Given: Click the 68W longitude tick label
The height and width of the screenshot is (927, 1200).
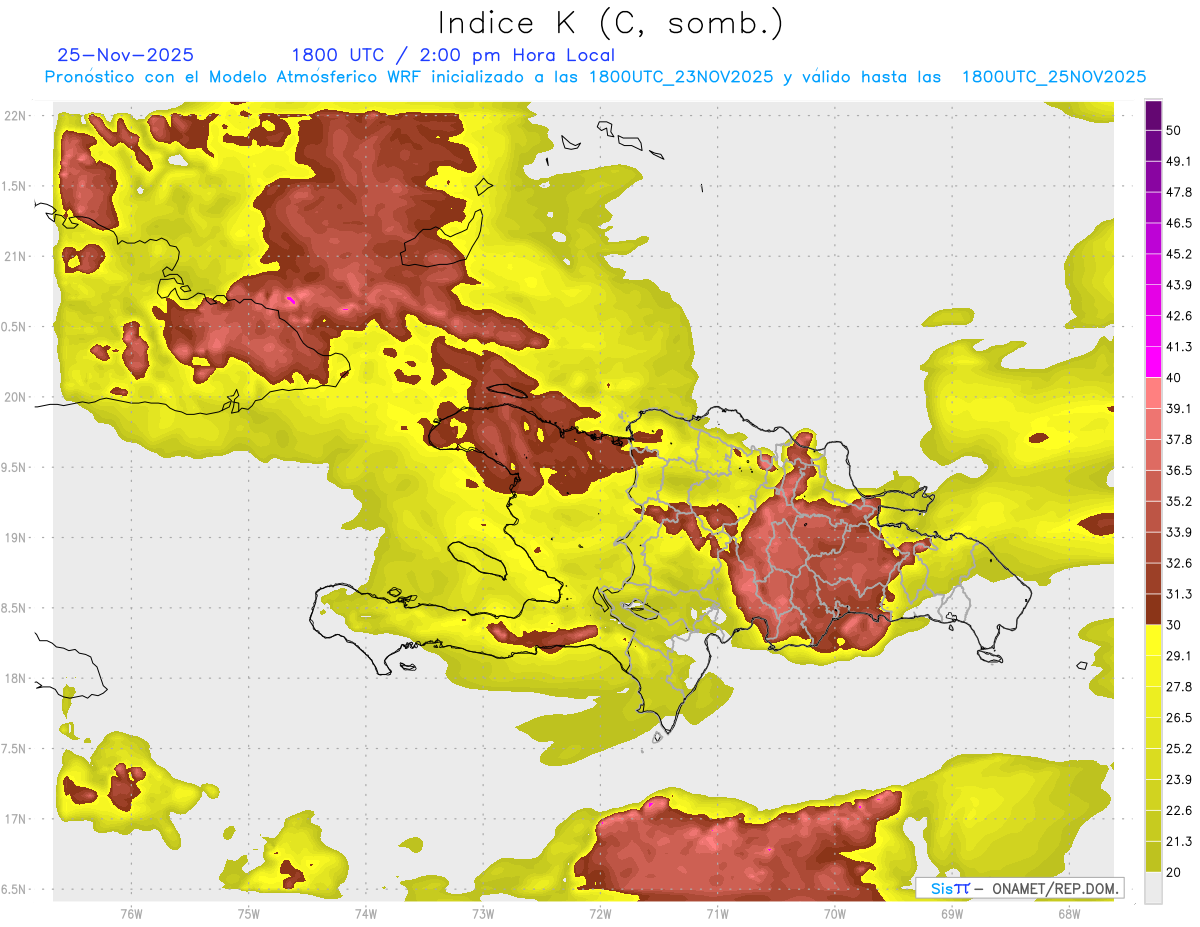Looking at the screenshot, I should (1069, 913).
